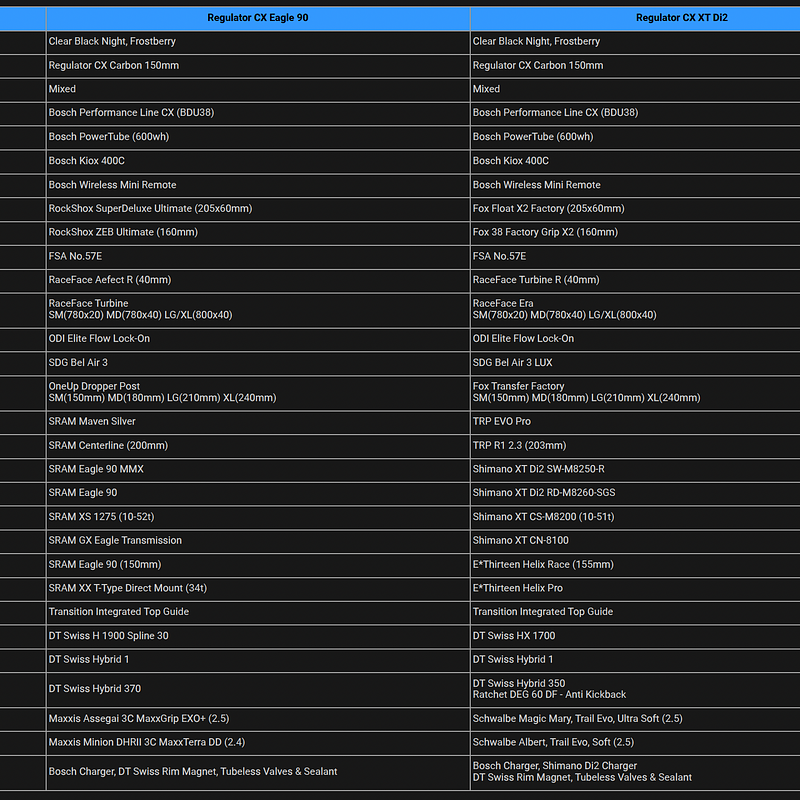Click Schwalbe Magic Mary Trail Evo cell
This screenshot has height=800, width=800.
[x=635, y=719]
